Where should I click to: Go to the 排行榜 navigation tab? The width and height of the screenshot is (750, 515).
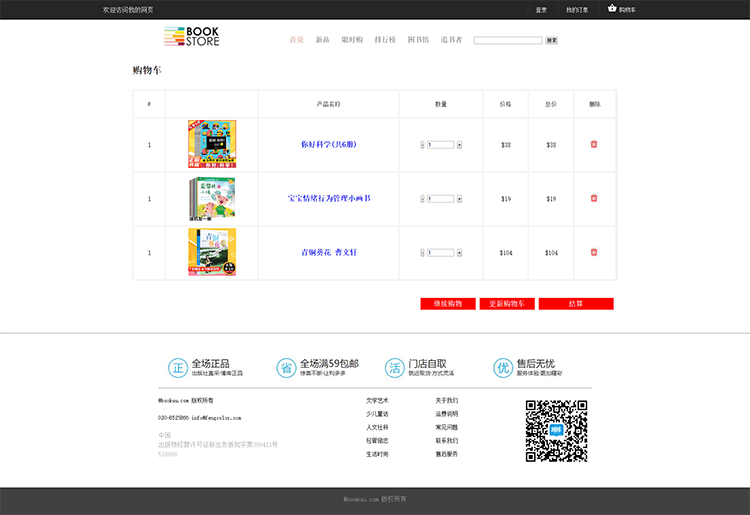tap(385, 40)
